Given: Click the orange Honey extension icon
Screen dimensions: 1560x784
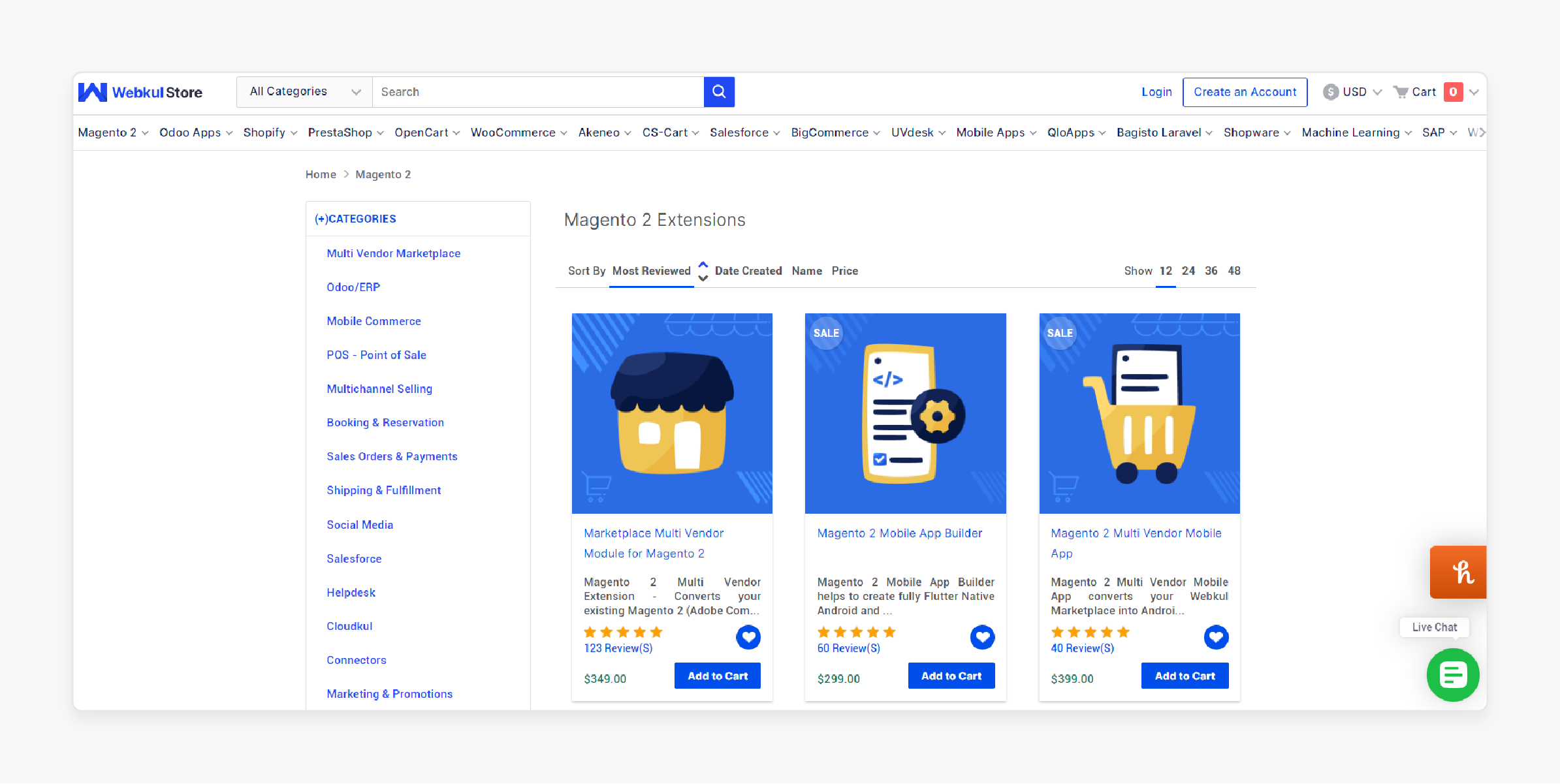Looking at the screenshot, I should 1458,572.
